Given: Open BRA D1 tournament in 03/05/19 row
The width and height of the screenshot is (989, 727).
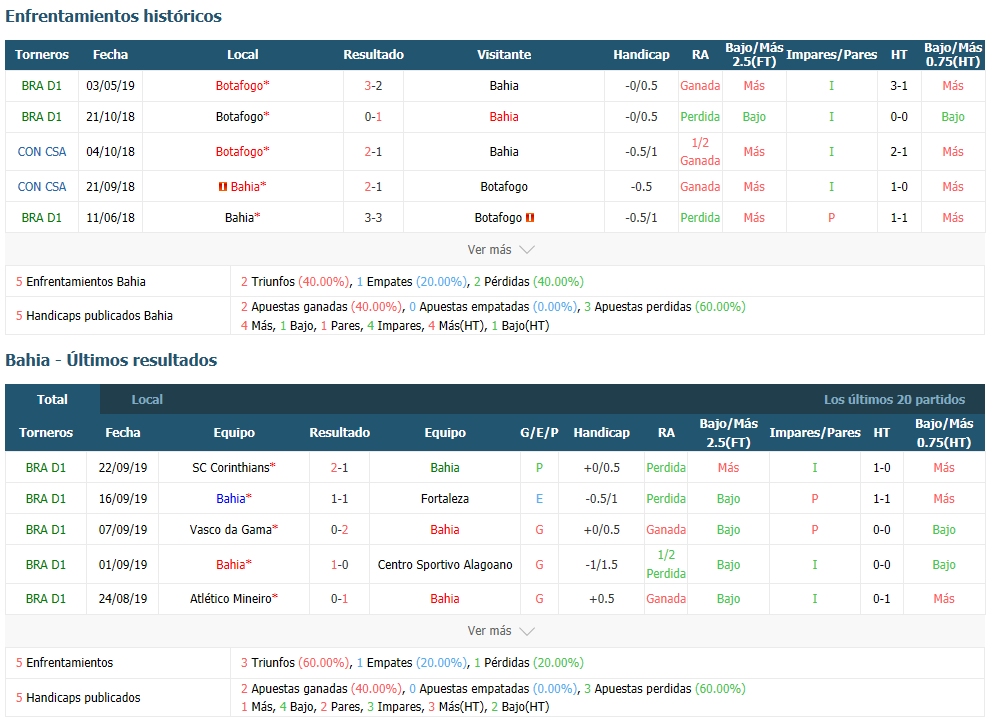Looking at the screenshot, I should point(42,86).
